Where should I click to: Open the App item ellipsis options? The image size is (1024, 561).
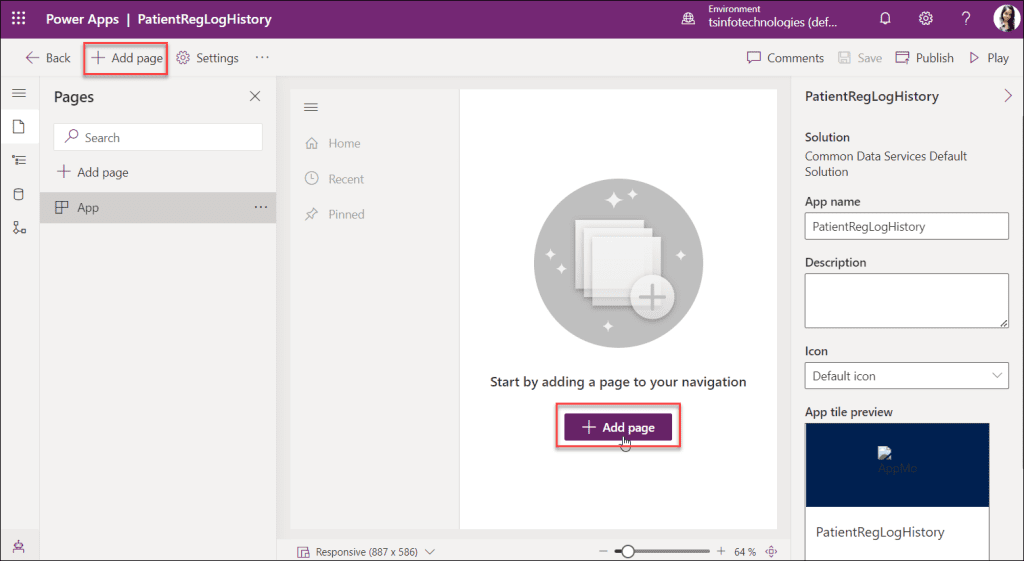click(x=261, y=207)
